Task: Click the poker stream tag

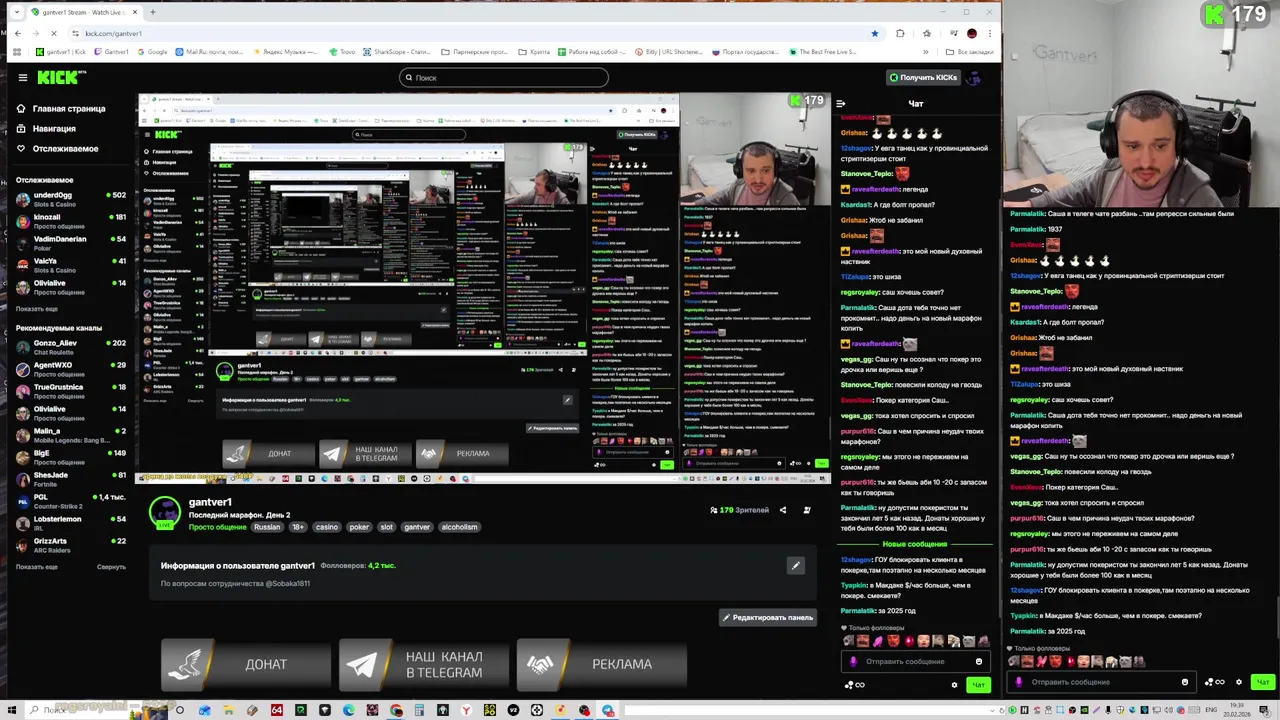Action: coord(359,527)
